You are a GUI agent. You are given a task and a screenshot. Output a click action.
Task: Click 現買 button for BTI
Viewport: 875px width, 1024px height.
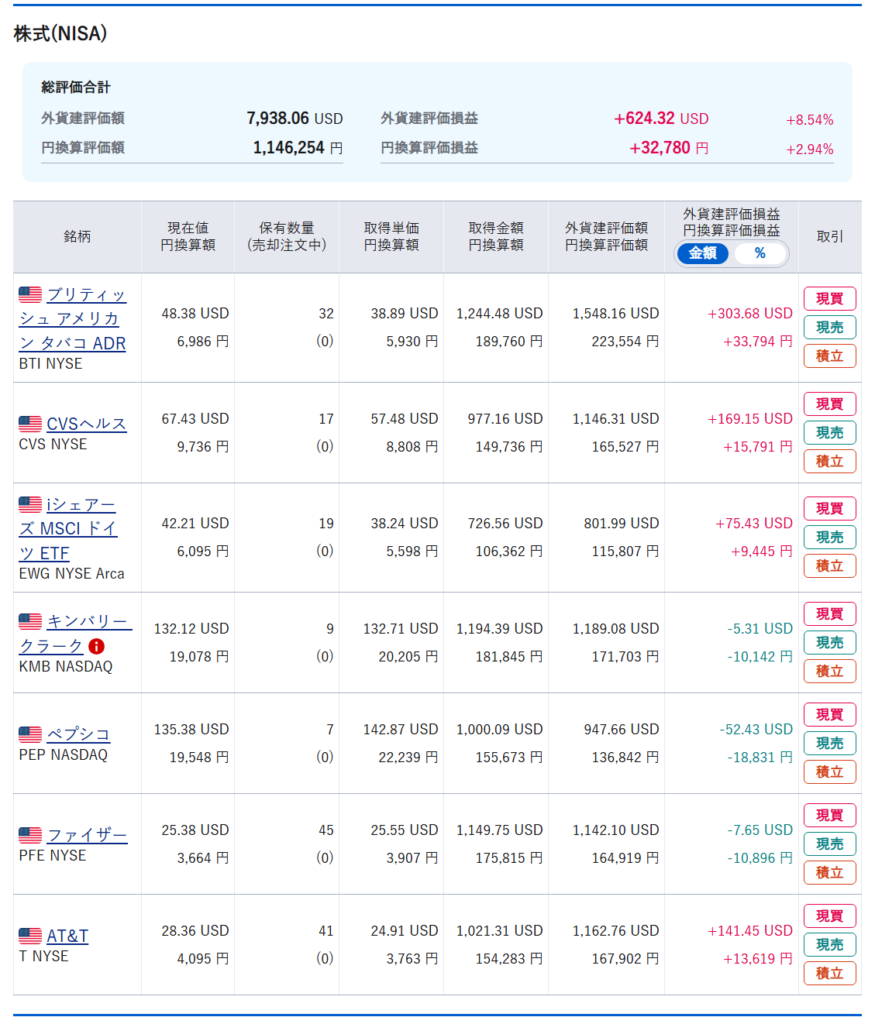(x=829, y=298)
